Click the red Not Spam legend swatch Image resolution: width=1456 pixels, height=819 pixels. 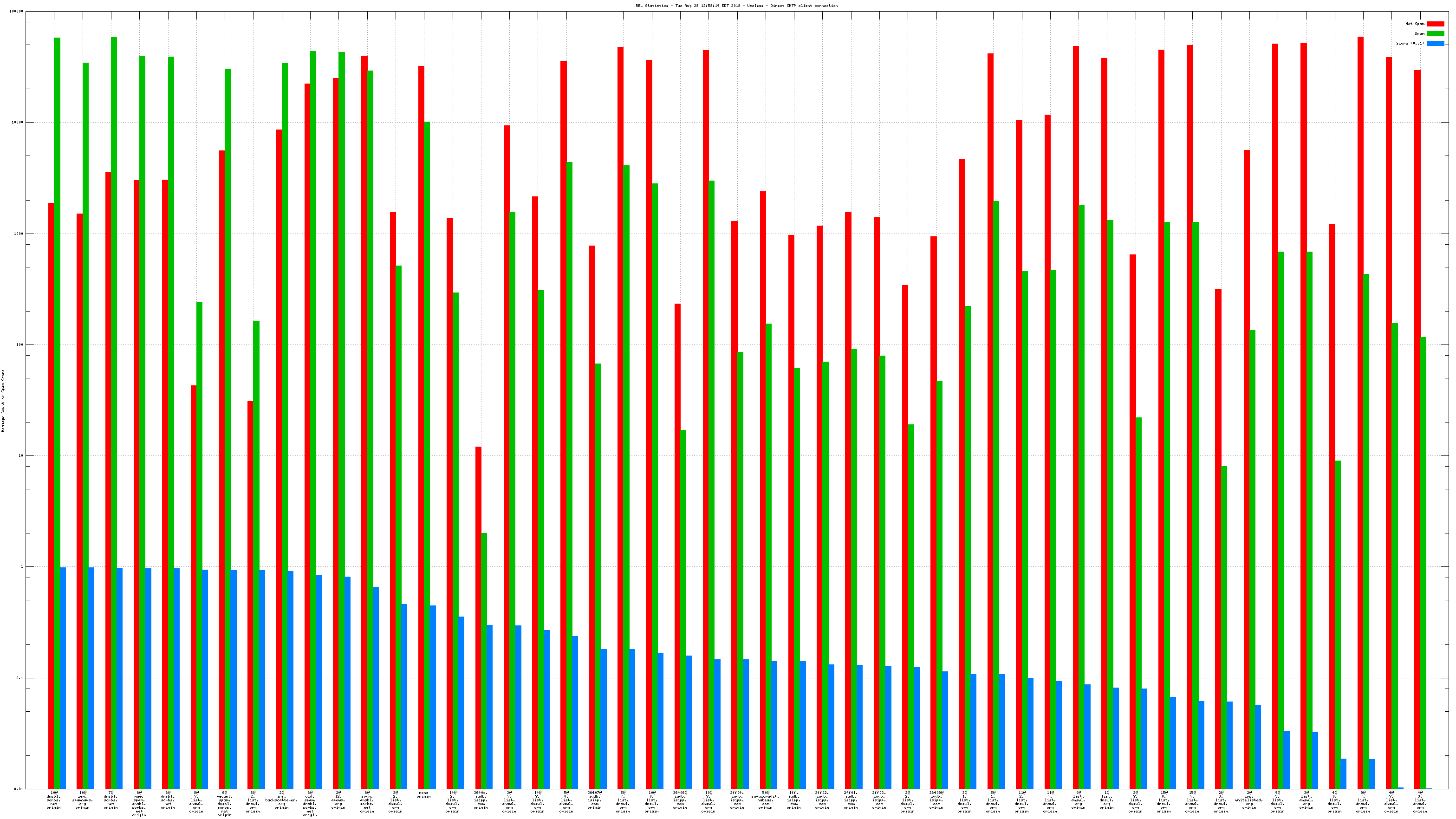(1435, 24)
